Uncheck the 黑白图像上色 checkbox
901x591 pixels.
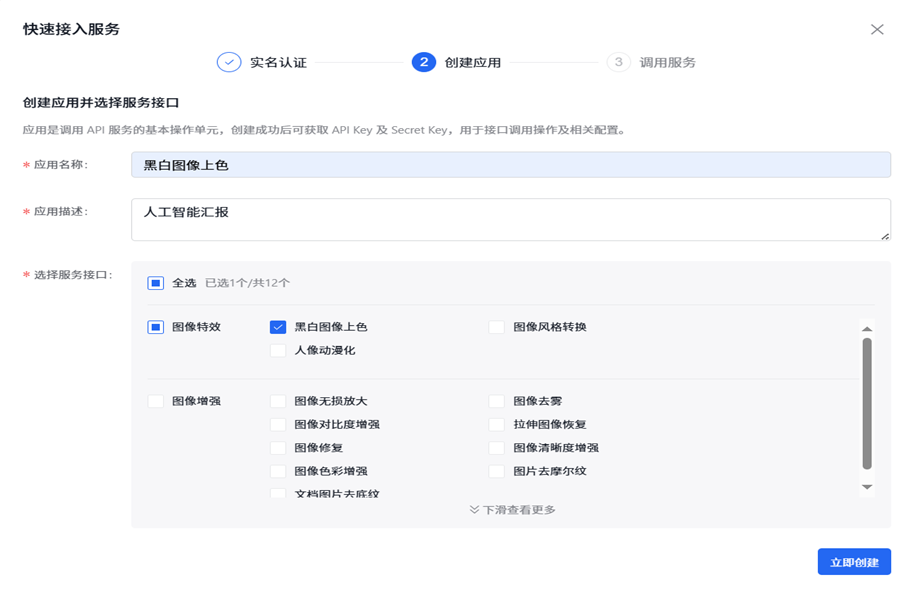point(278,327)
